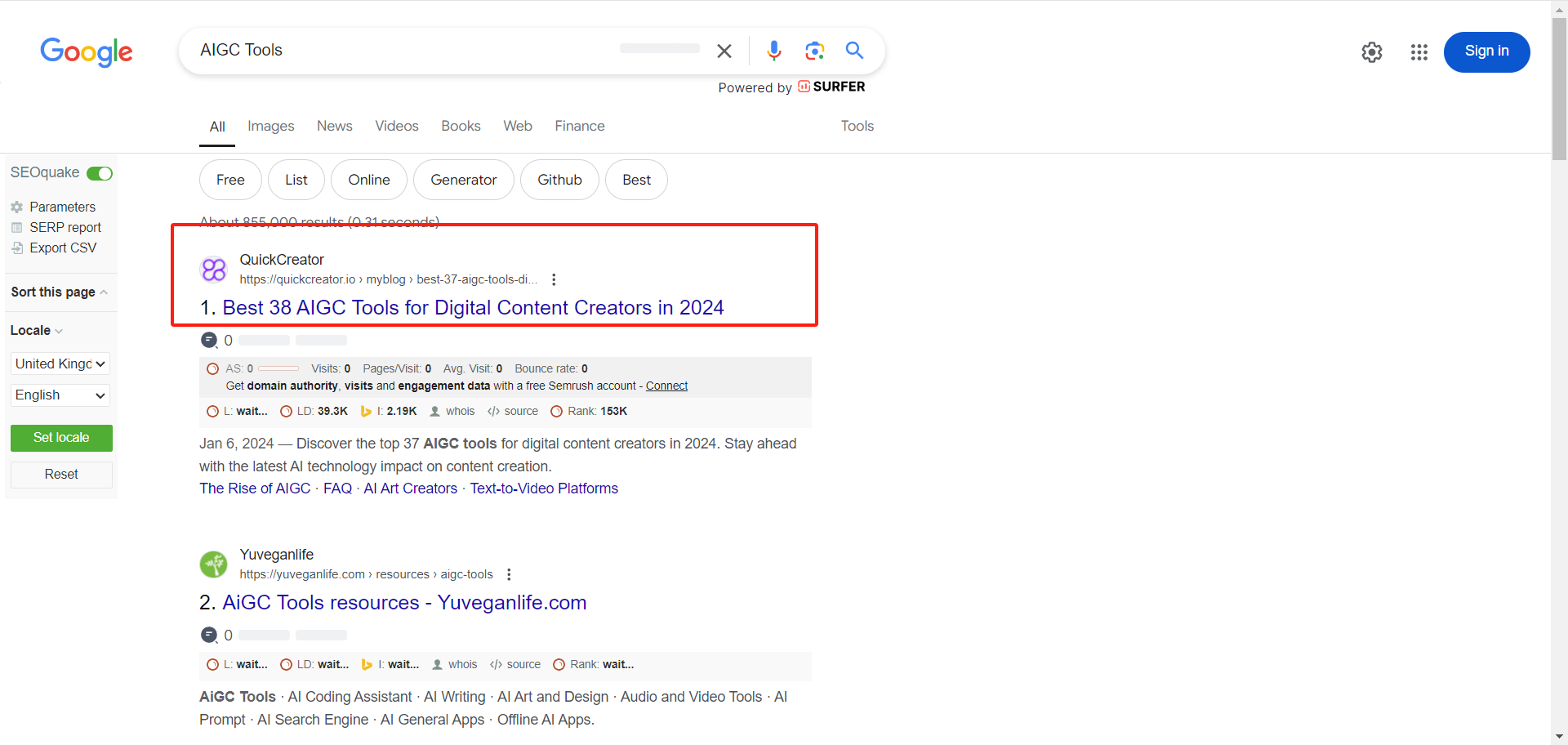Image resolution: width=1568 pixels, height=745 pixels.
Task: Open The Rise of AIGC sitelink
Action: (x=255, y=488)
